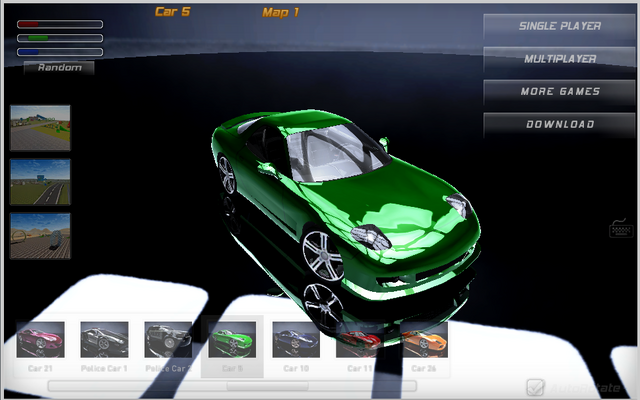This screenshot has height=400, width=640.
Task: Adjust the blue color slider
Action: [x=60, y=52]
